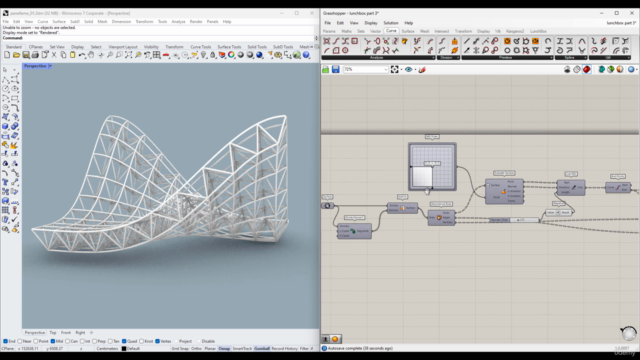This screenshot has width=640, height=360.
Task: Click the light bulb Hide objects icon
Action: [203, 55]
